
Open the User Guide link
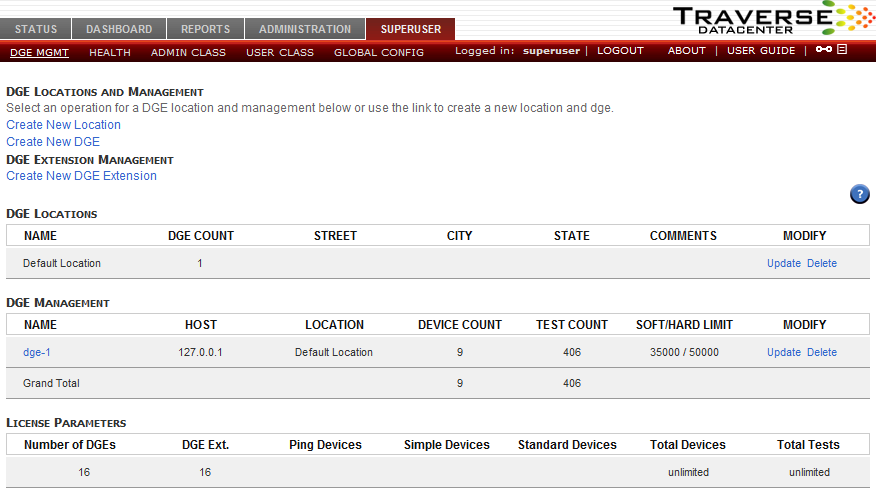coord(761,51)
